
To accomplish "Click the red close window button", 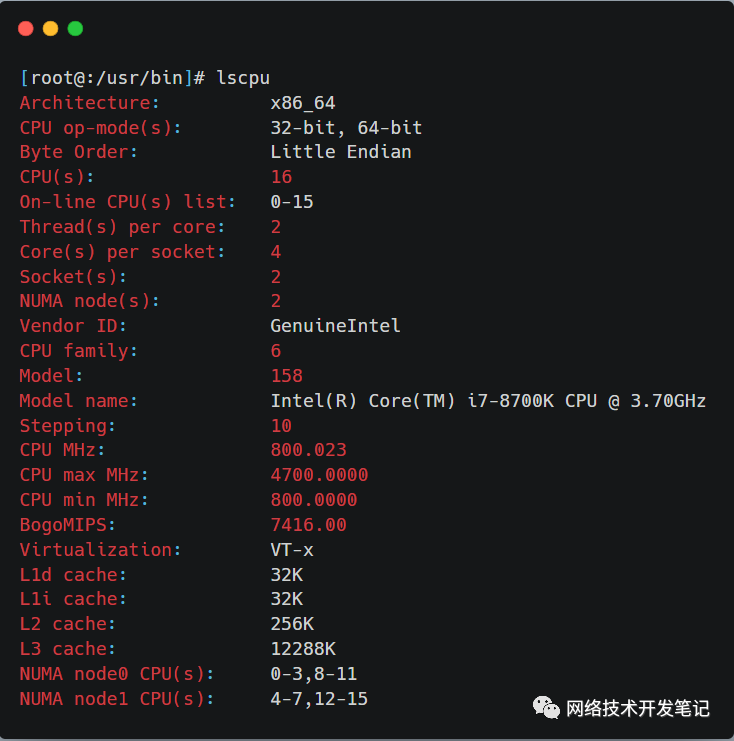I will [x=26, y=29].
